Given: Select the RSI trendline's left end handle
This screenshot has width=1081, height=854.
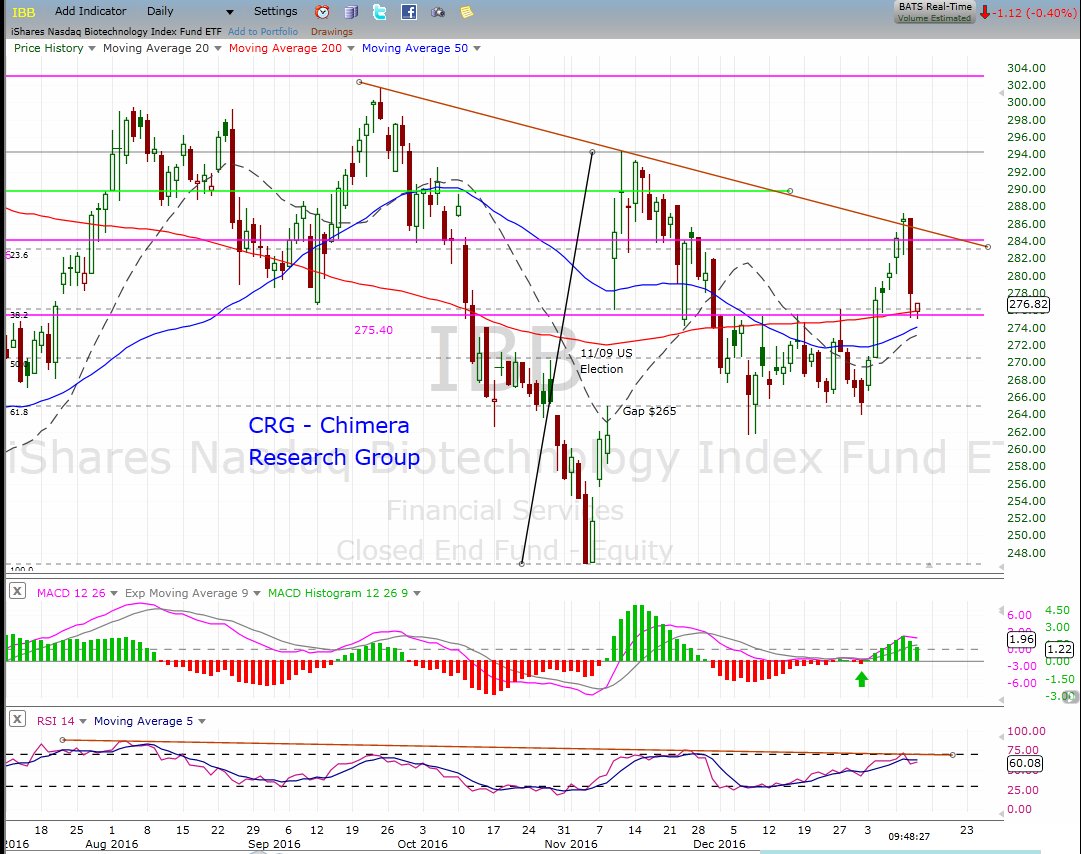Looking at the screenshot, I should coord(63,740).
